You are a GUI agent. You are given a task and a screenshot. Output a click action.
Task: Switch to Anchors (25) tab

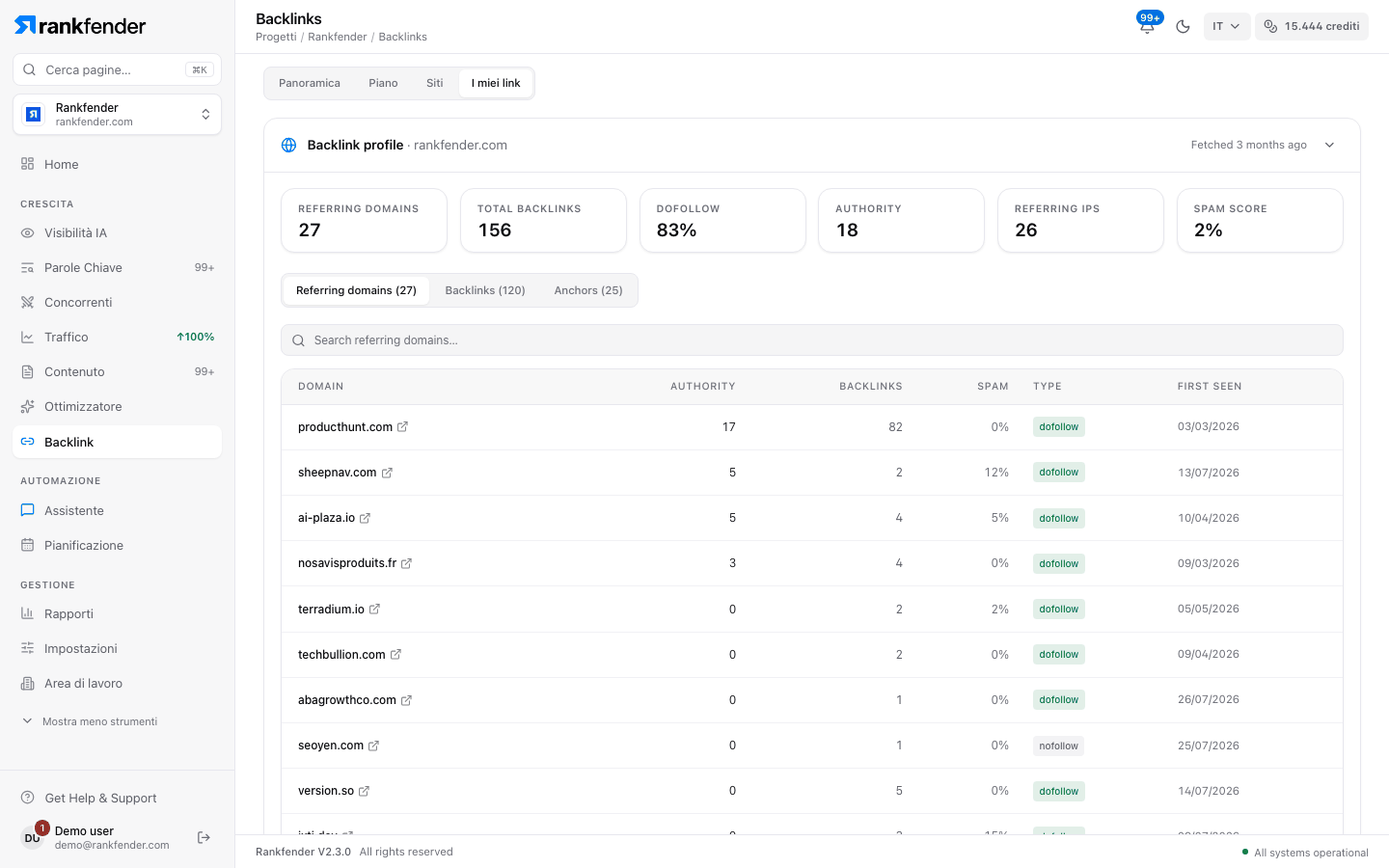588,290
